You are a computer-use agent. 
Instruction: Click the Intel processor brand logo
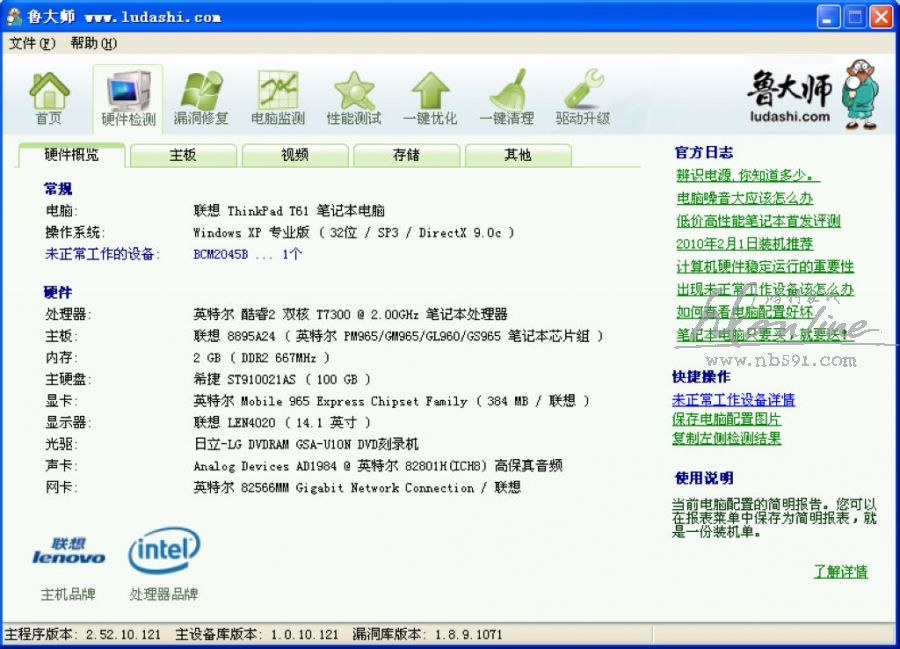[x=164, y=552]
